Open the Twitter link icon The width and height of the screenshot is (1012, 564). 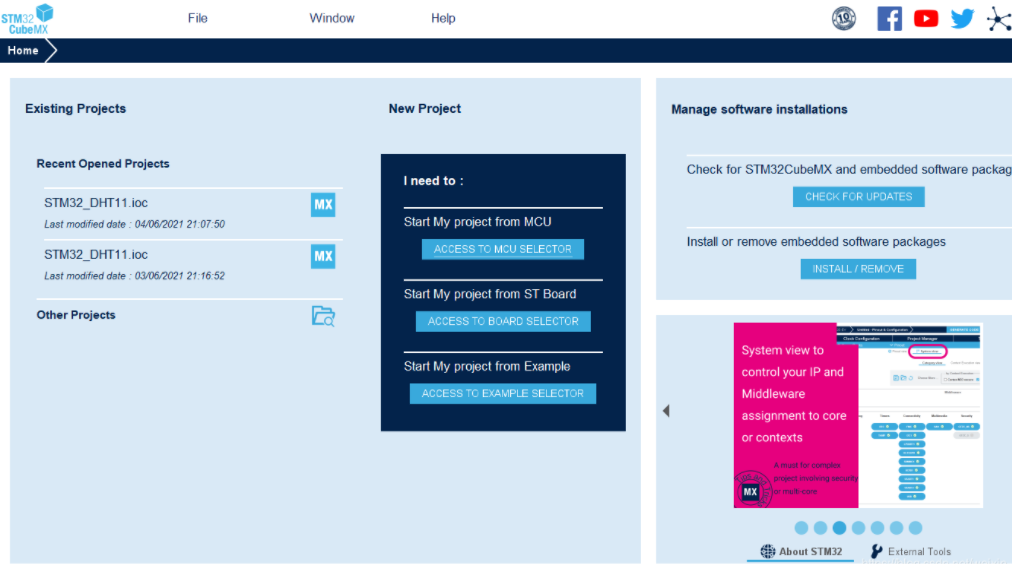[x=962, y=19]
